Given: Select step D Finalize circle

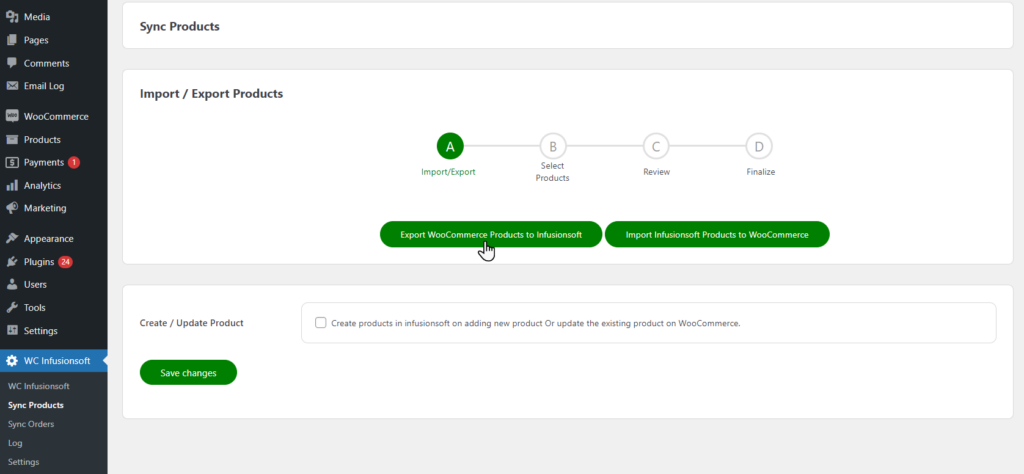Looking at the screenshot, I should [759, 147].
